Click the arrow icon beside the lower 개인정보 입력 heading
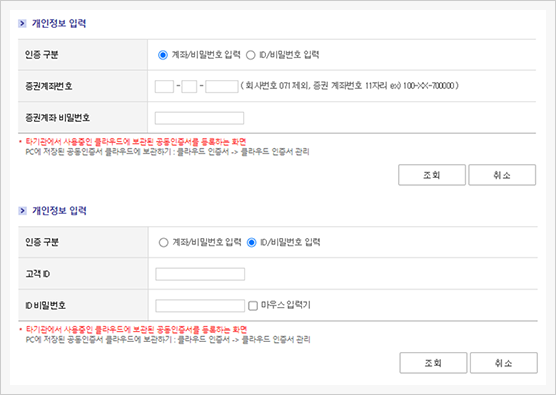556x395 pixels. coord(22,211)
